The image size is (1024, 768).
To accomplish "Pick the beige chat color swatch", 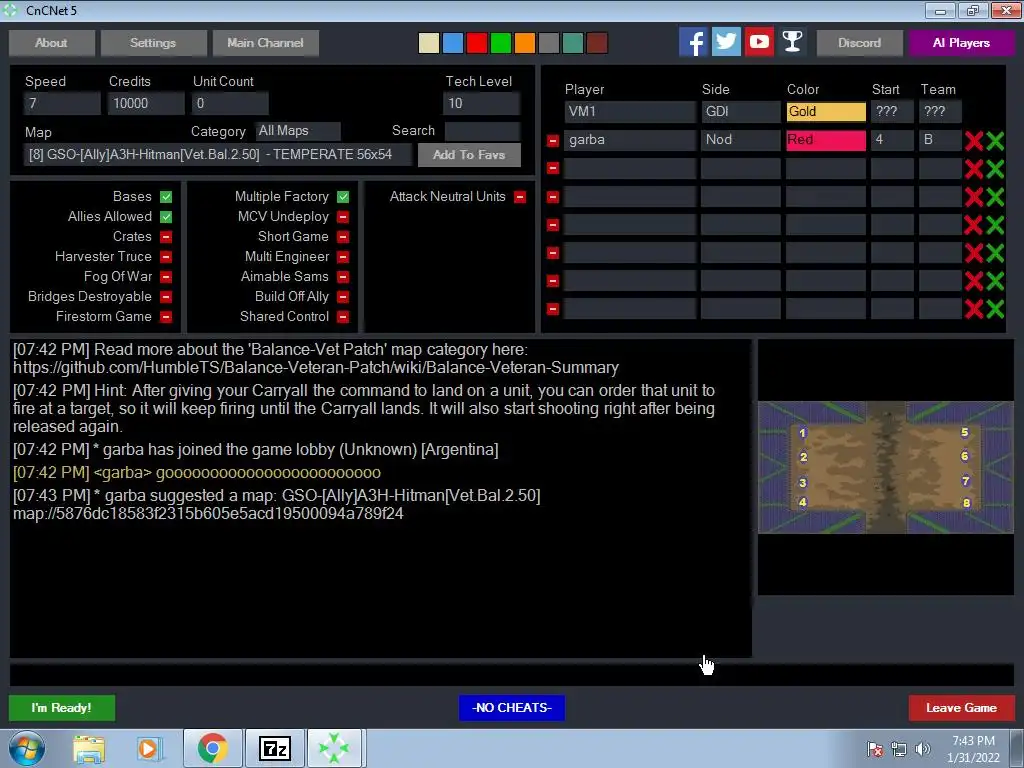I will 428,43.
